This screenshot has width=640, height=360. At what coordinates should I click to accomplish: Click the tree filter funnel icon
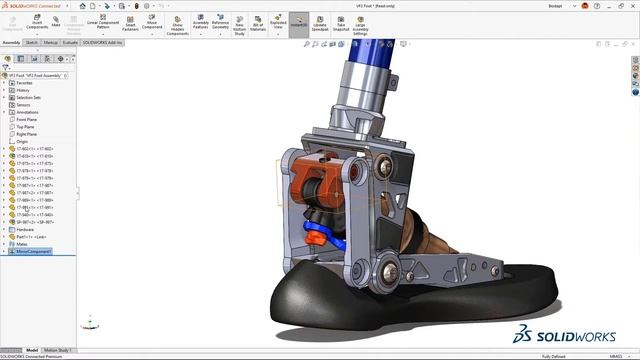coord(5,67)
